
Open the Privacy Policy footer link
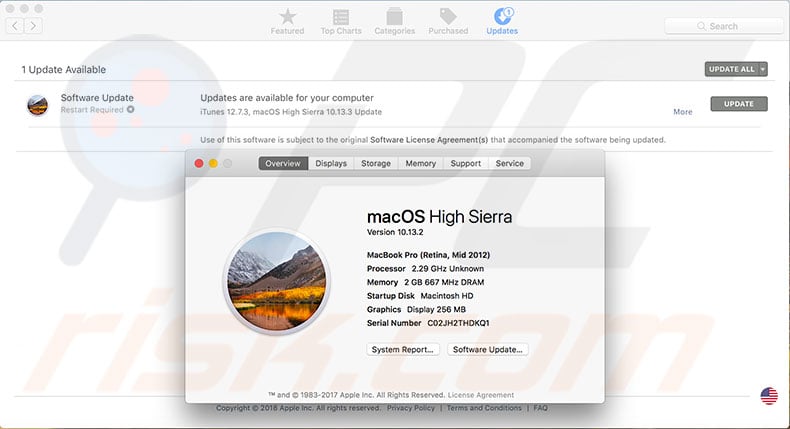[411, 408]
